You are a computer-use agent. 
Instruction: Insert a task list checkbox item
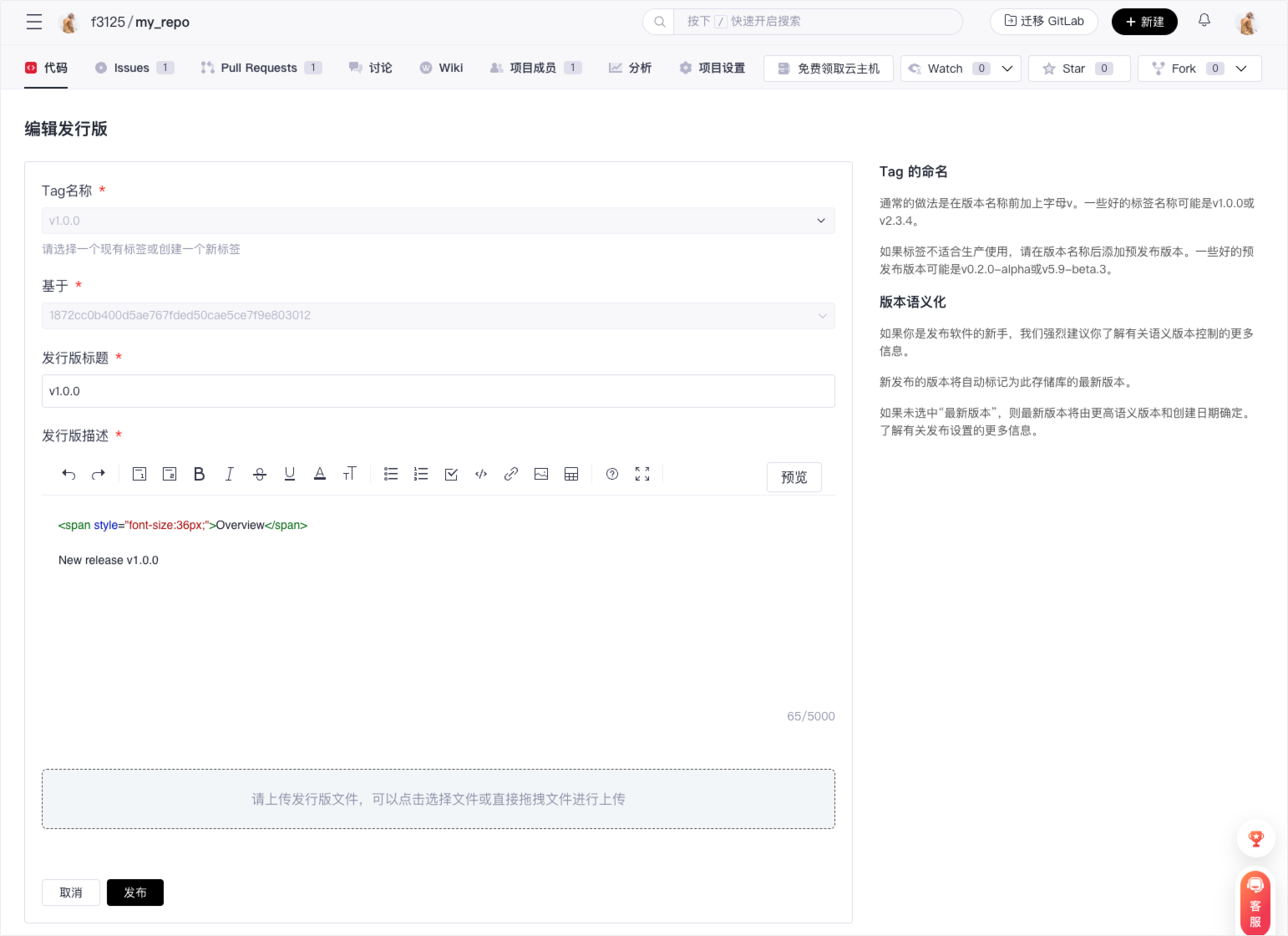coord(450,474)
